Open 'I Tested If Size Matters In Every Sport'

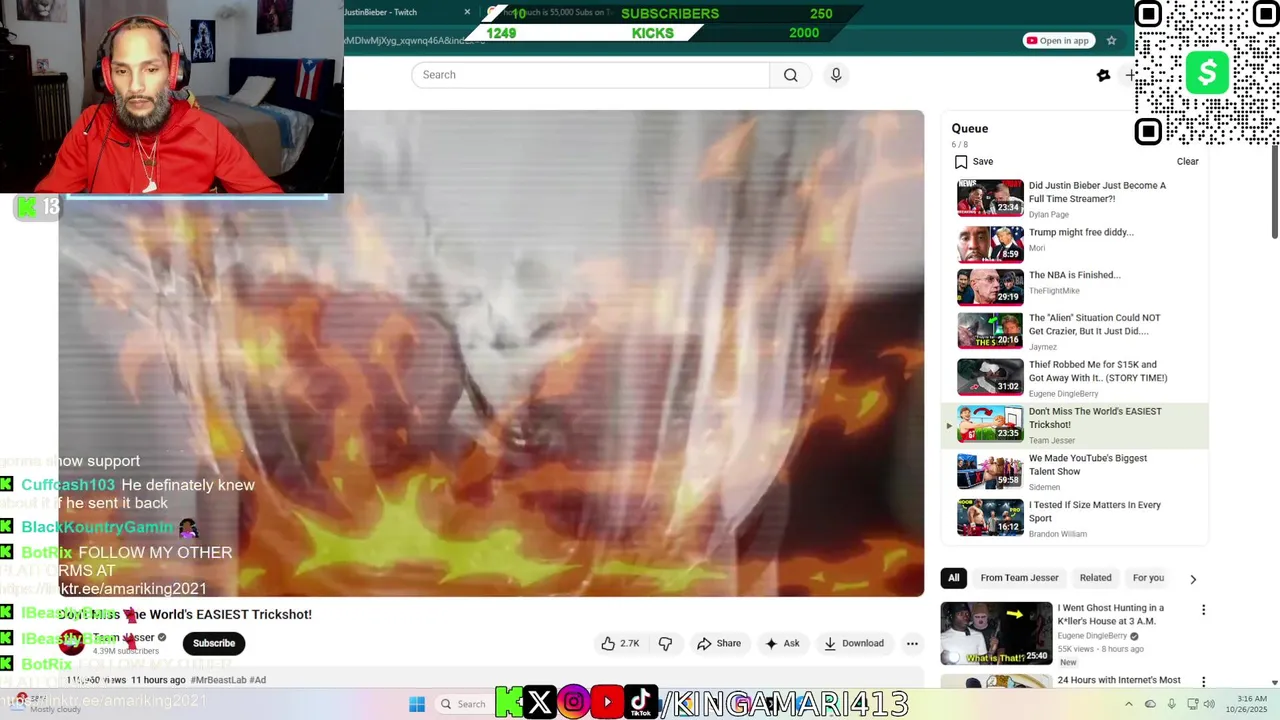(x=1075, y=519)
